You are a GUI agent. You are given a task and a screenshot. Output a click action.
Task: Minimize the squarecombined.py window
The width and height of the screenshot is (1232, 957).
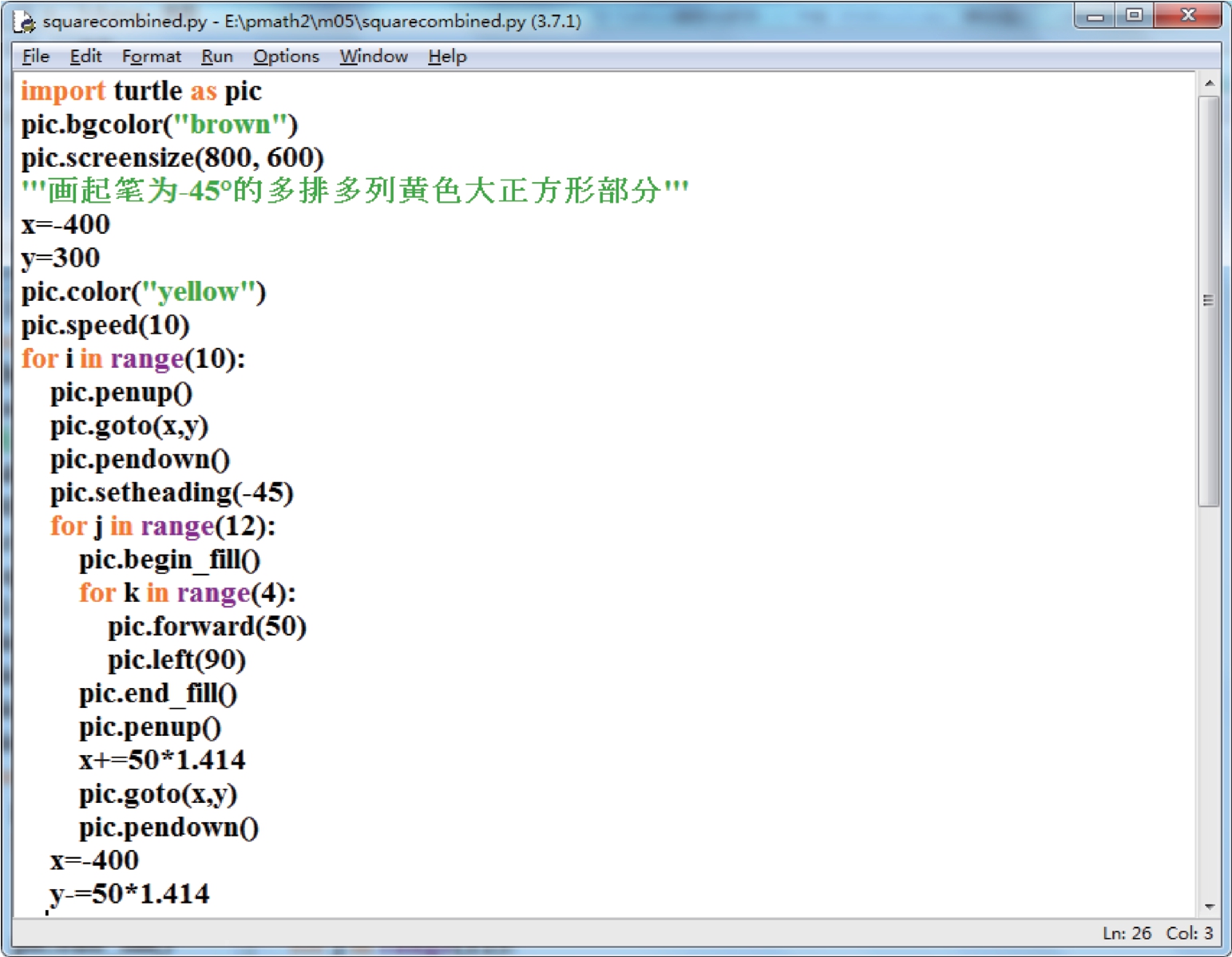pos(1095,16)
